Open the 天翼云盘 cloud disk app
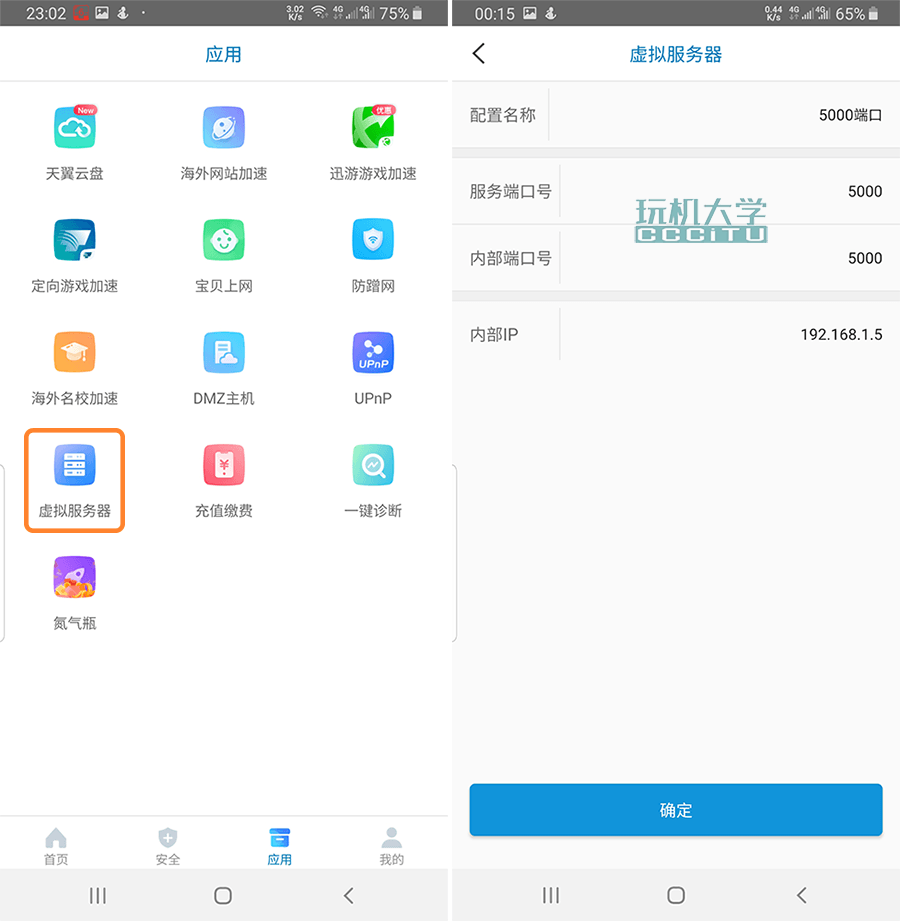 (74, 128)
